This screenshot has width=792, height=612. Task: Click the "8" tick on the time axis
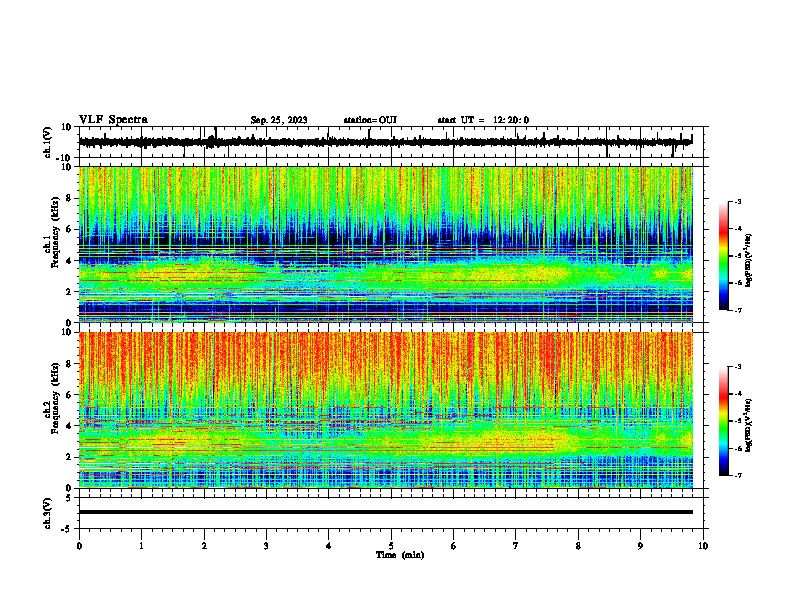tap(578, 546)
